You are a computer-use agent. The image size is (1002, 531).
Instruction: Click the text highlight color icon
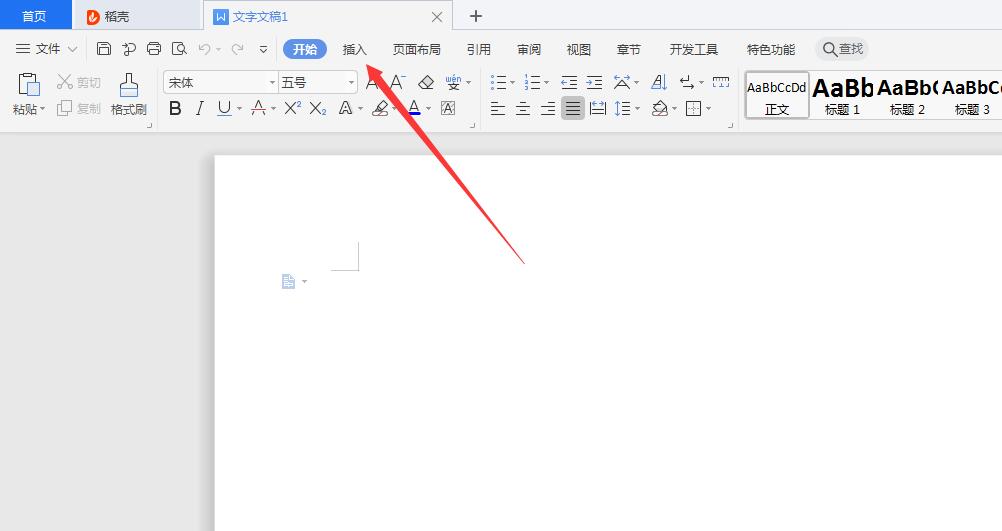[x=380, y=109]
